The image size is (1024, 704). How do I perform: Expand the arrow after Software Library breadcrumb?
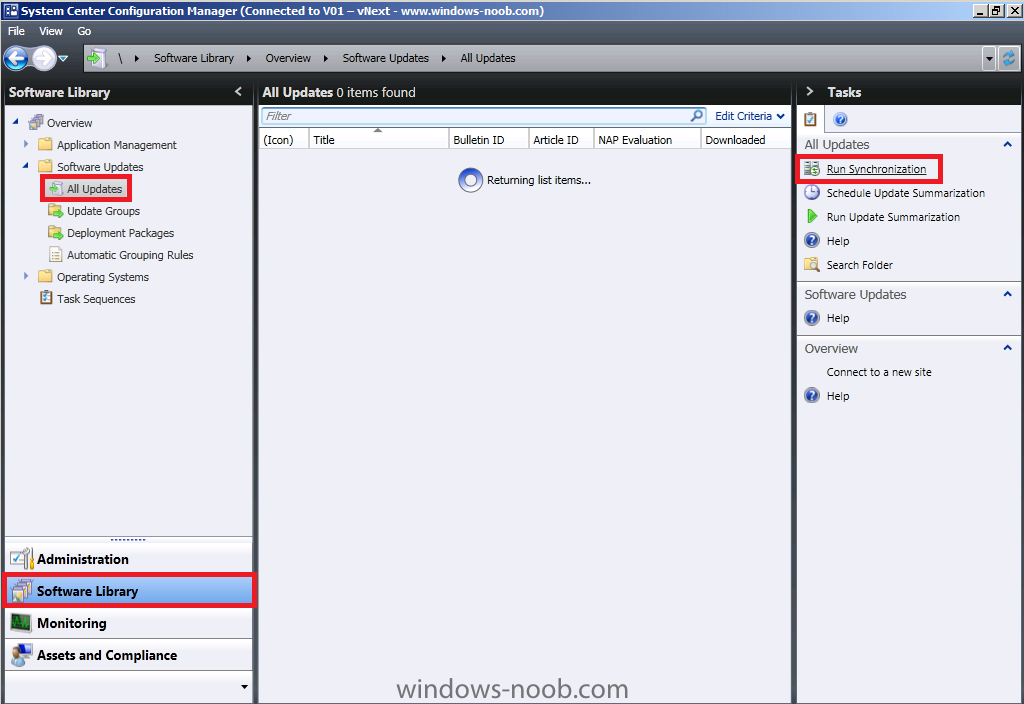tap(249, 58)
